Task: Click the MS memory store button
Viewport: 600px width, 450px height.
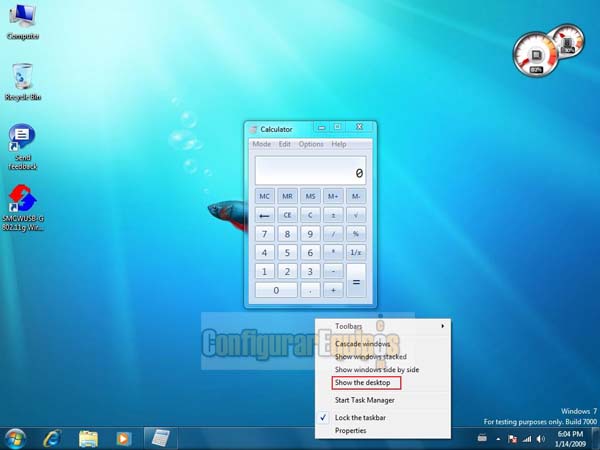Action: (x=310, y=196)
